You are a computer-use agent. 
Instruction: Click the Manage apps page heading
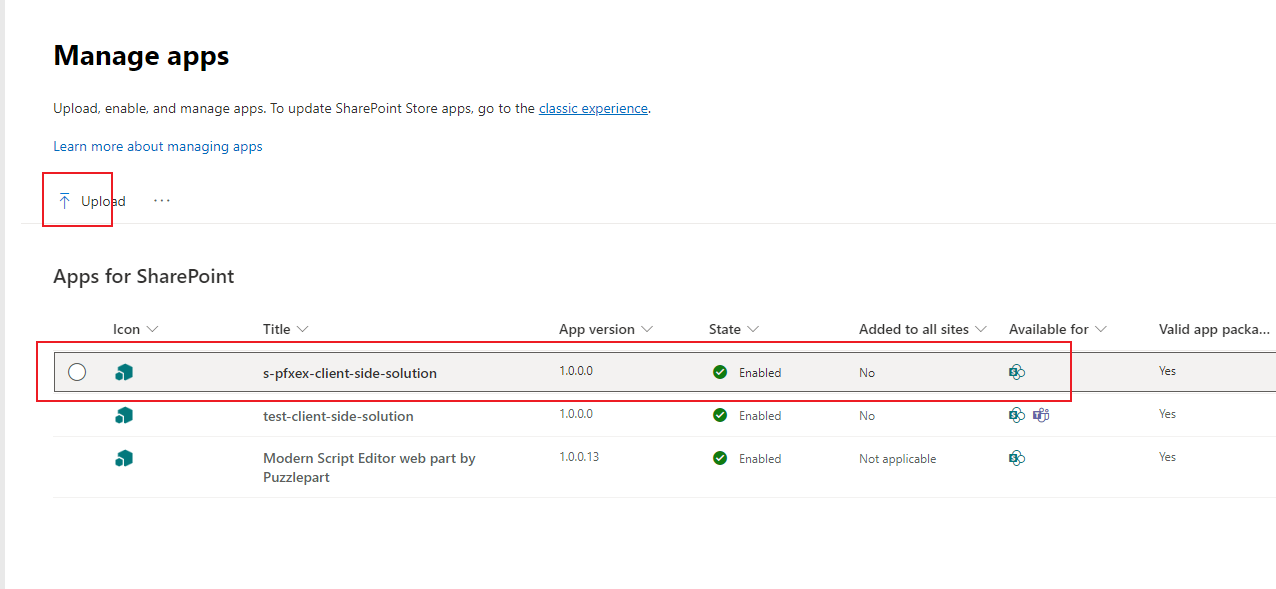point(141,56)
